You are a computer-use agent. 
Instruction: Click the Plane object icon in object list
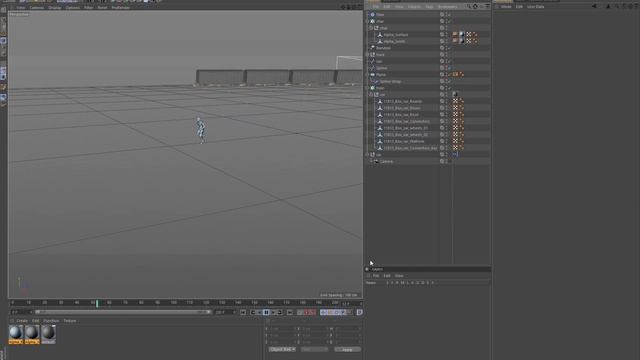coord(372,75)
